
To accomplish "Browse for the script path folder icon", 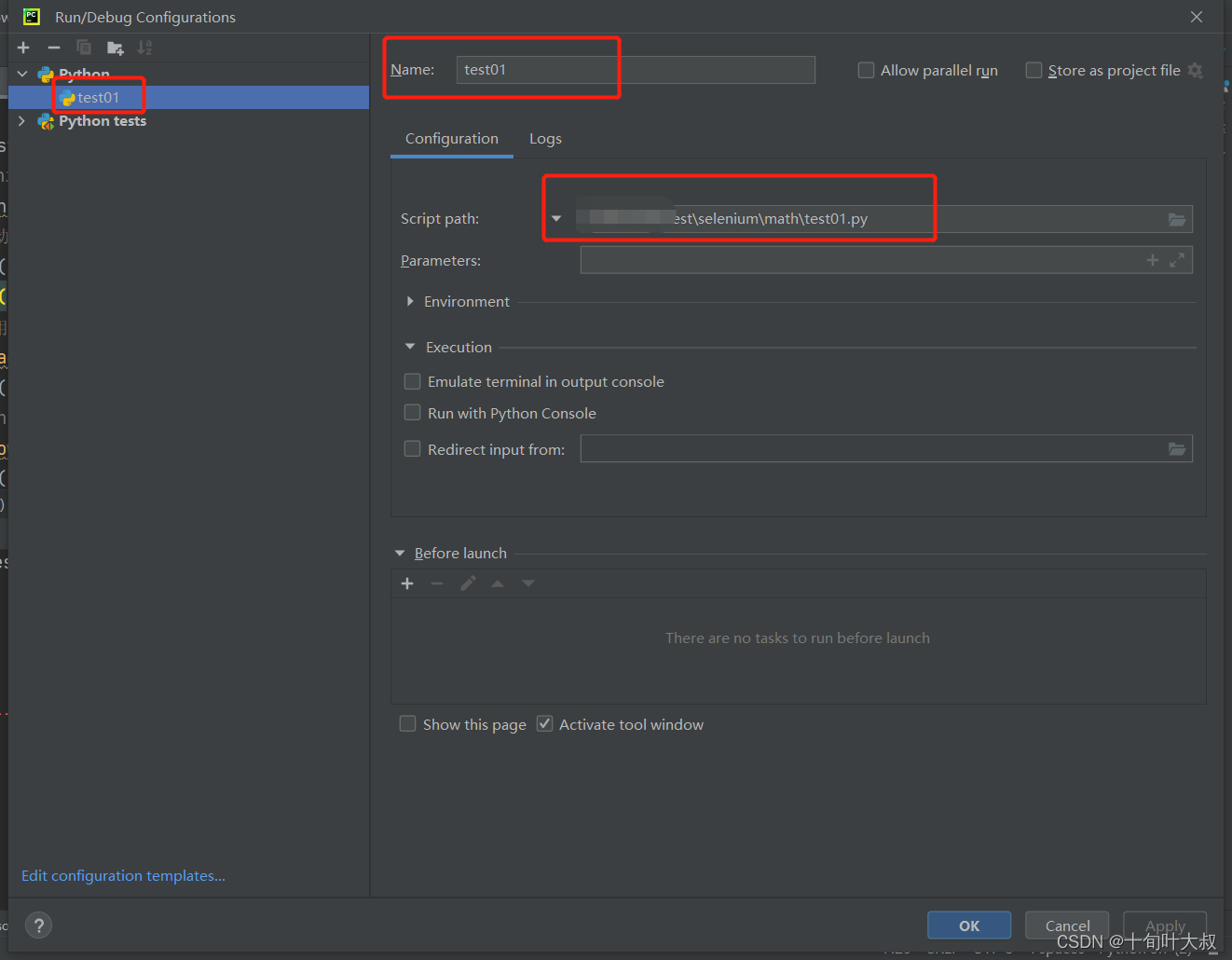I will [x=1177, y=219].
